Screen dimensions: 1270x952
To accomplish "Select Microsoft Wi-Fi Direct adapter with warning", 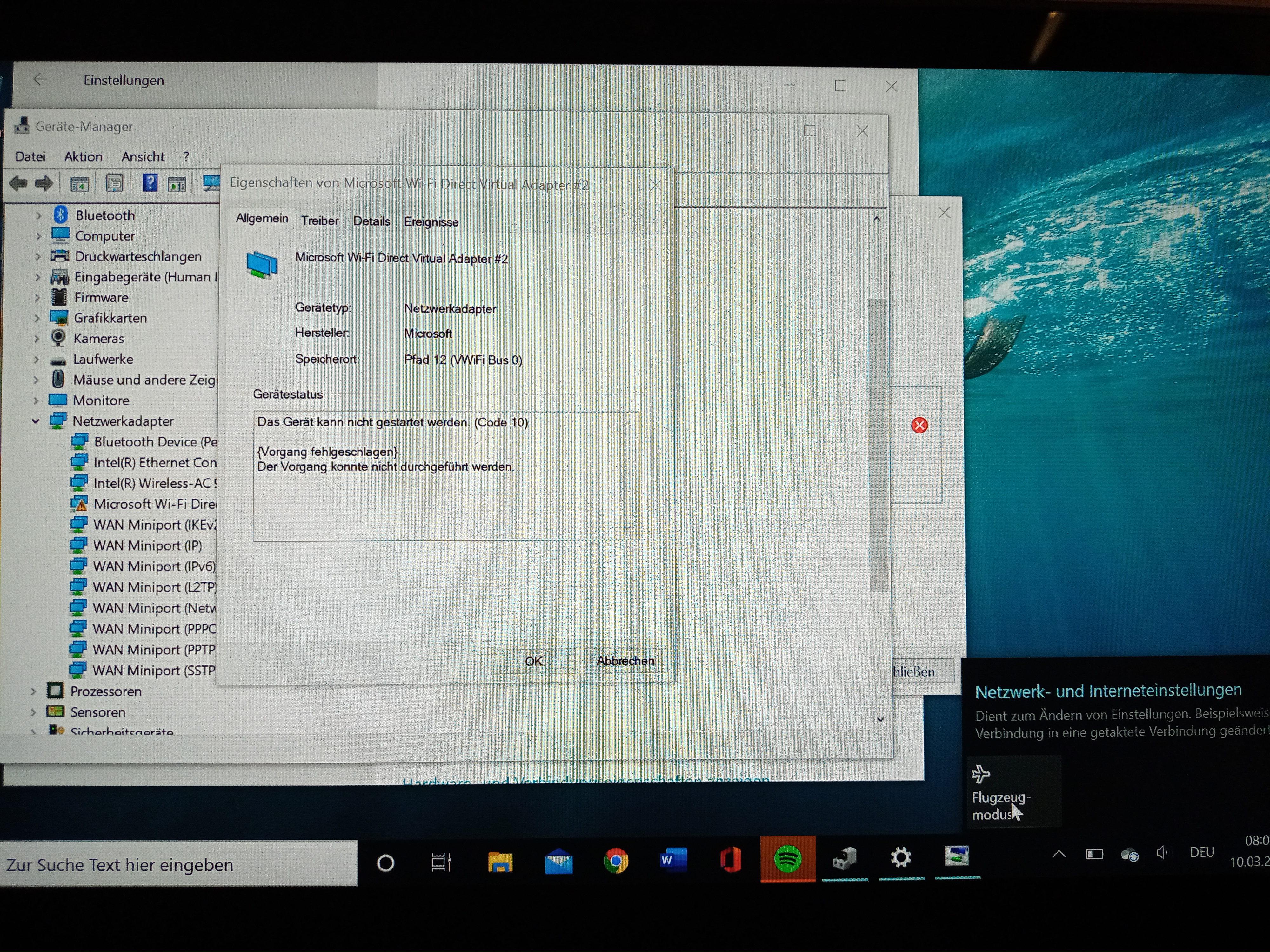I will click(144, 504).
